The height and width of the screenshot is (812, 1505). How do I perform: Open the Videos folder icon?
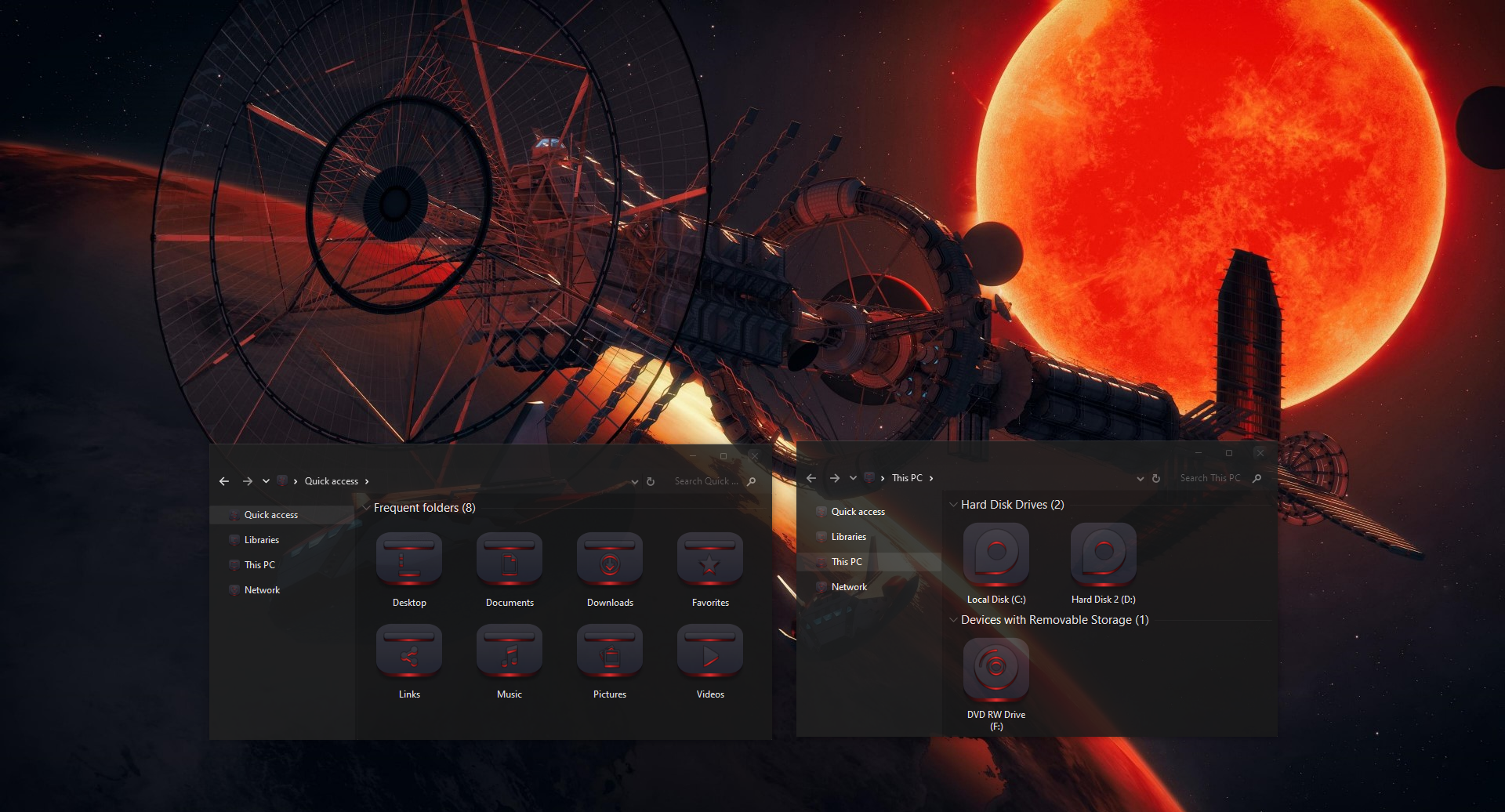click(710, 651)
